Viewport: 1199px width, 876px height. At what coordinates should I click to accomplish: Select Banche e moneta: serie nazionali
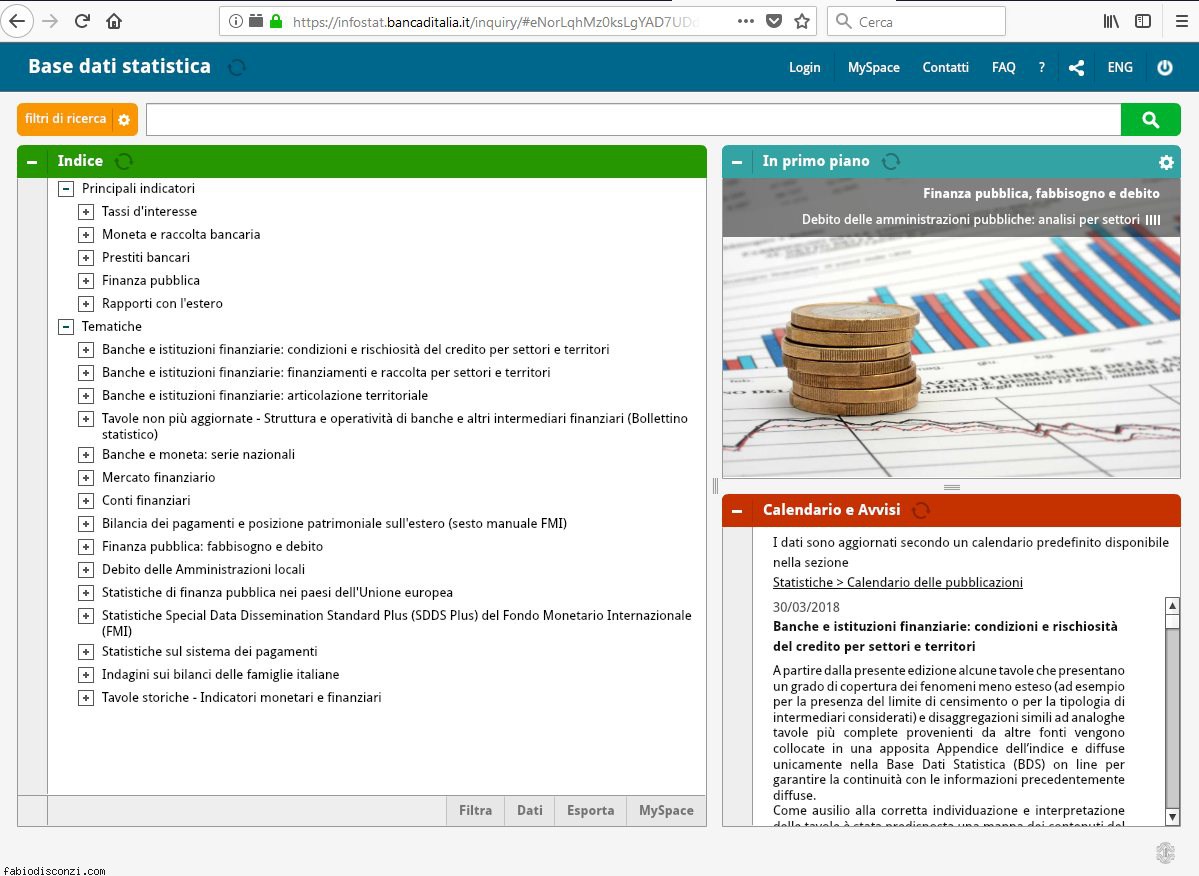click(198, 455)
